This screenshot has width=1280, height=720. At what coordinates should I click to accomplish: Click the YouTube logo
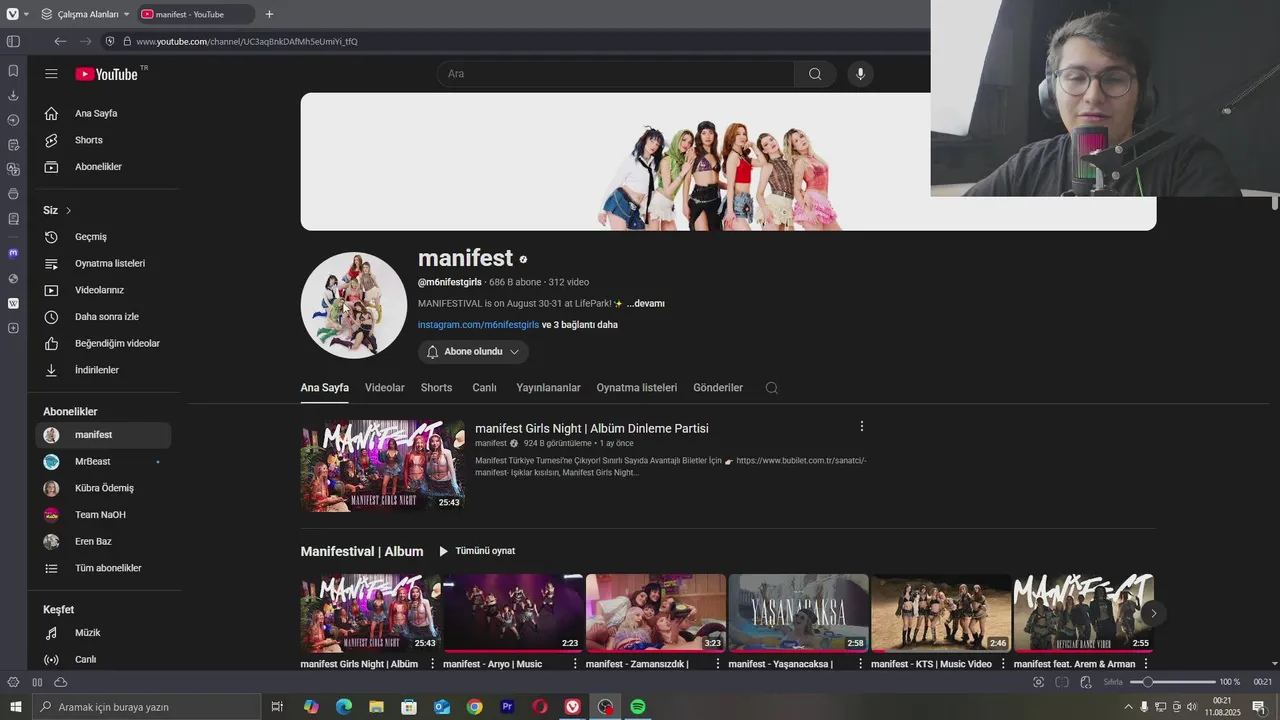107,74
